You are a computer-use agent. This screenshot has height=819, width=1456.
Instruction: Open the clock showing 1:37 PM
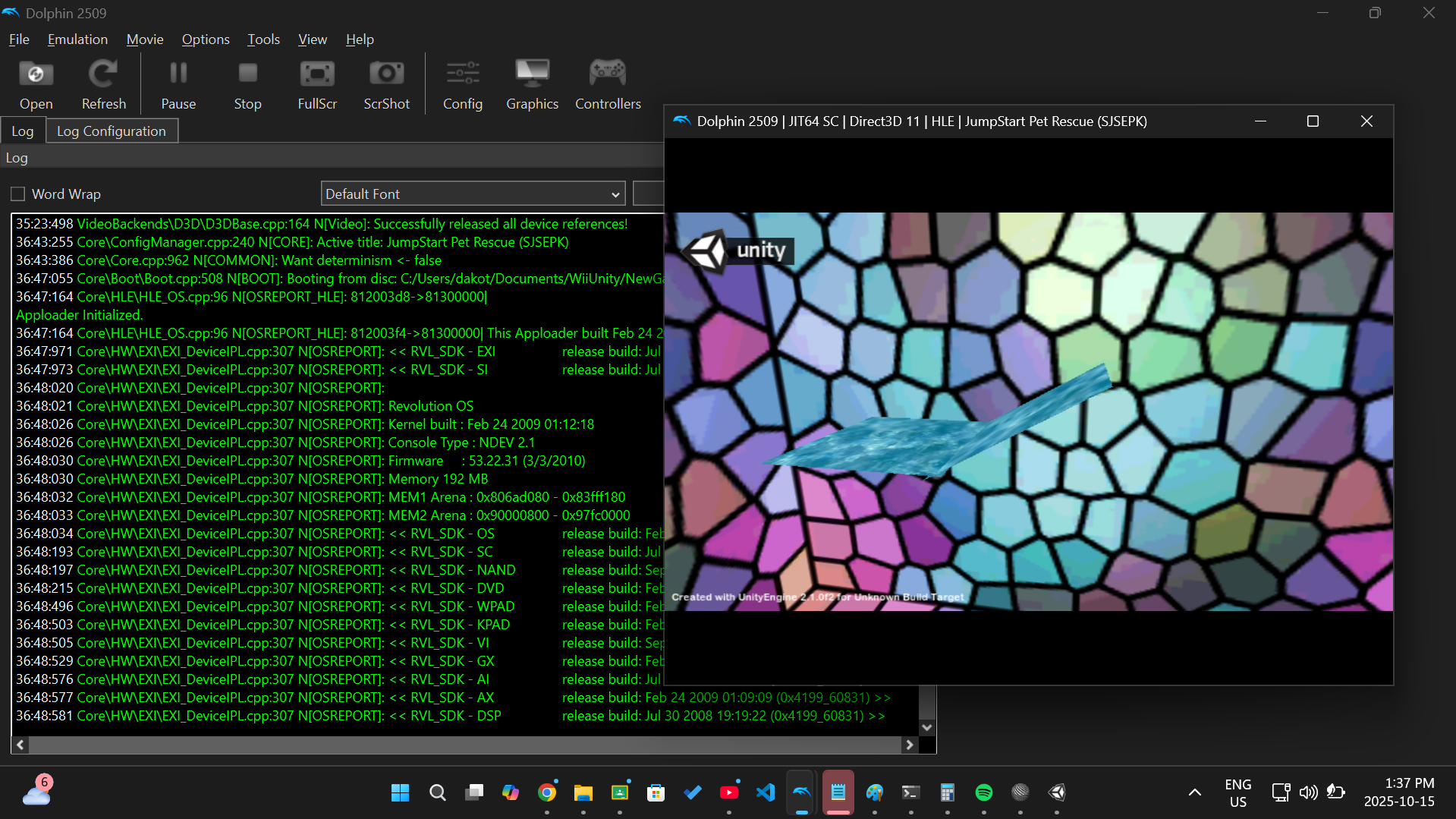[x=1399, y=792]
